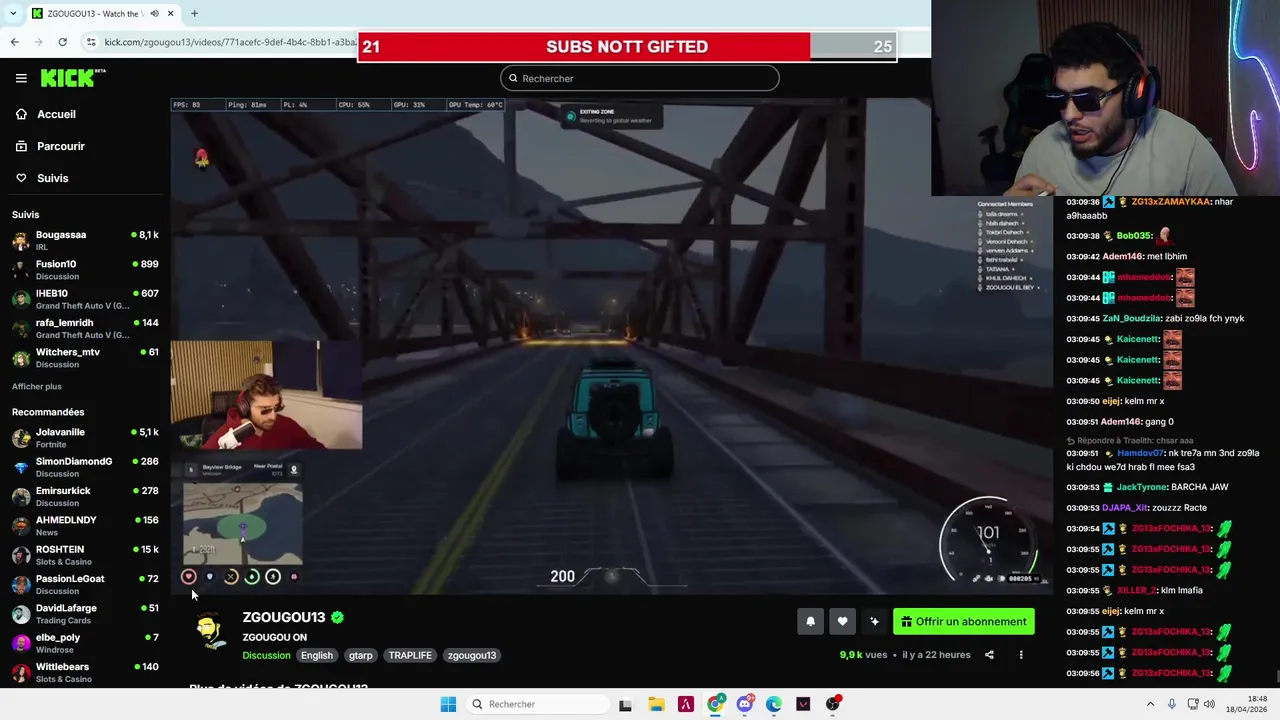Click the kick.com address bar URL
Viewport: 1280px width, 720px height.
[230, 42]
